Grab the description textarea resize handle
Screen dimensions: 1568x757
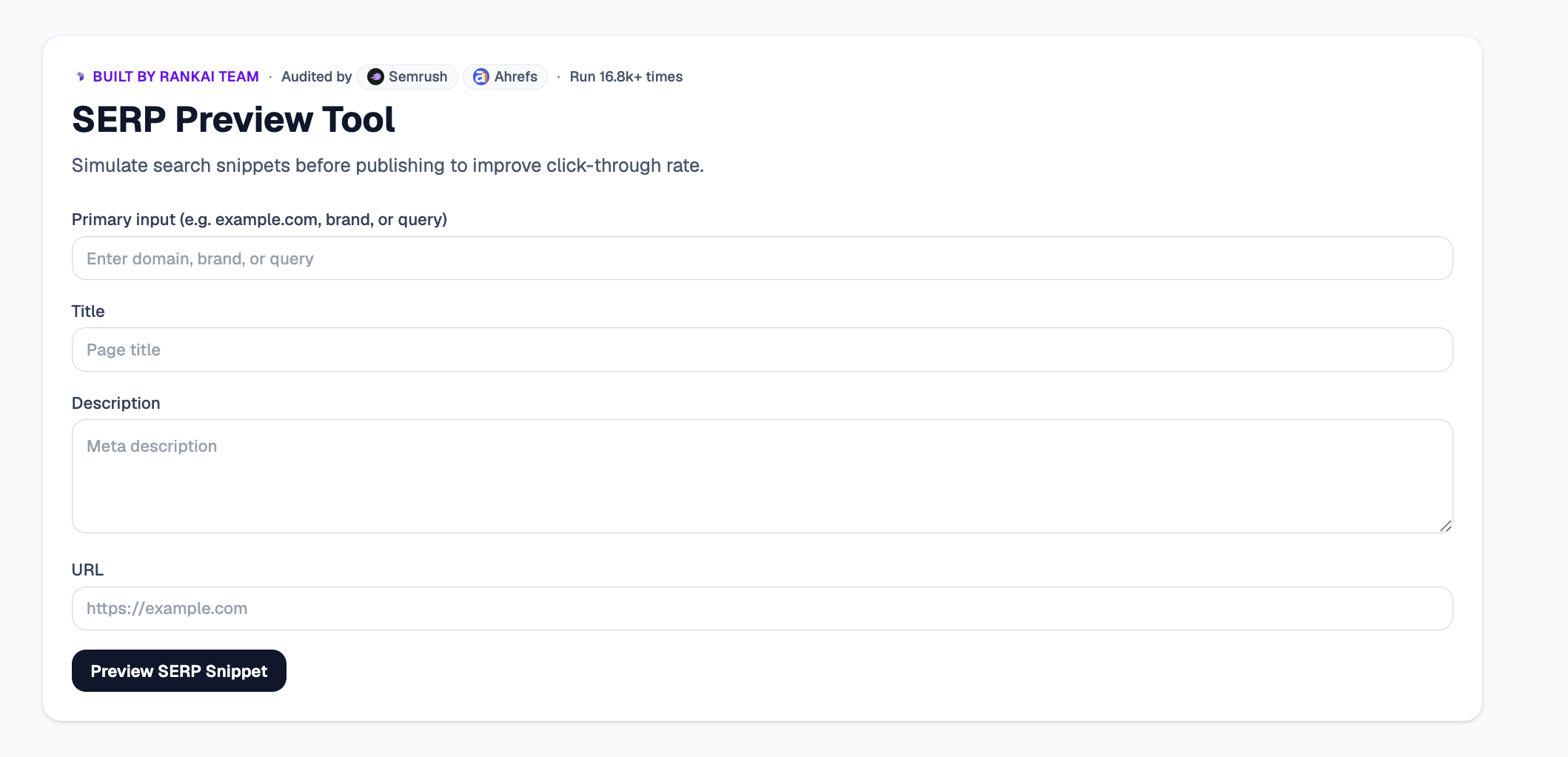[x=1445, y=525]
